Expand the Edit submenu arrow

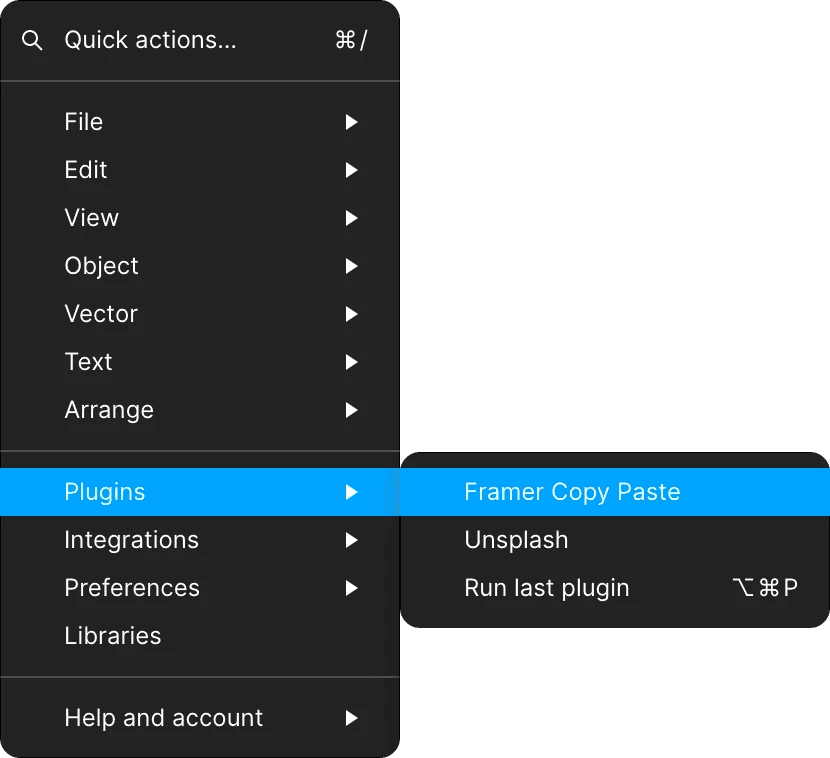[x=351, y=170]
